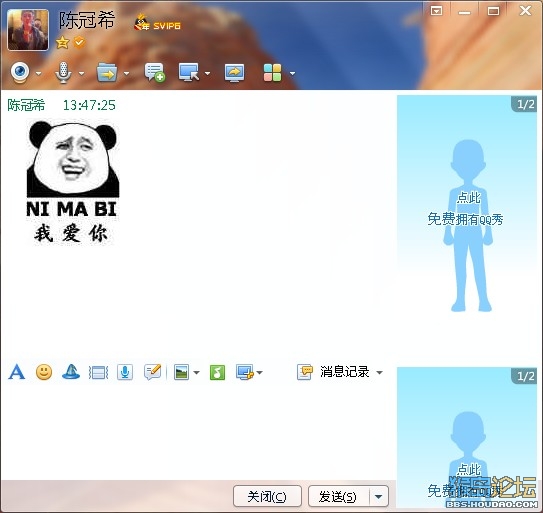Open the window menu dropdown button in titlebar
The image size is (543, 513).
pos(436,11)
